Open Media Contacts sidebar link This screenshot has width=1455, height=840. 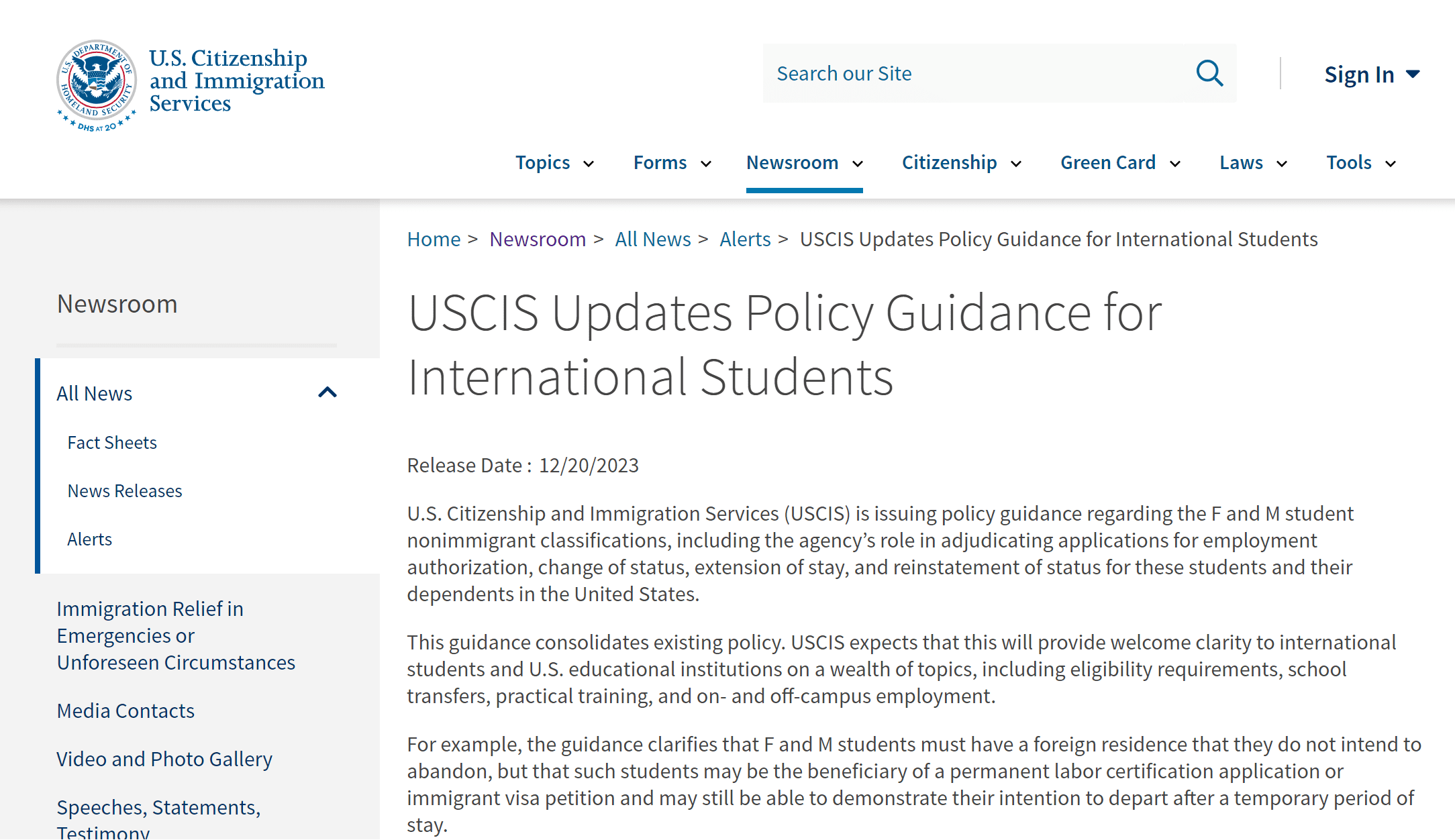(126, 711)
